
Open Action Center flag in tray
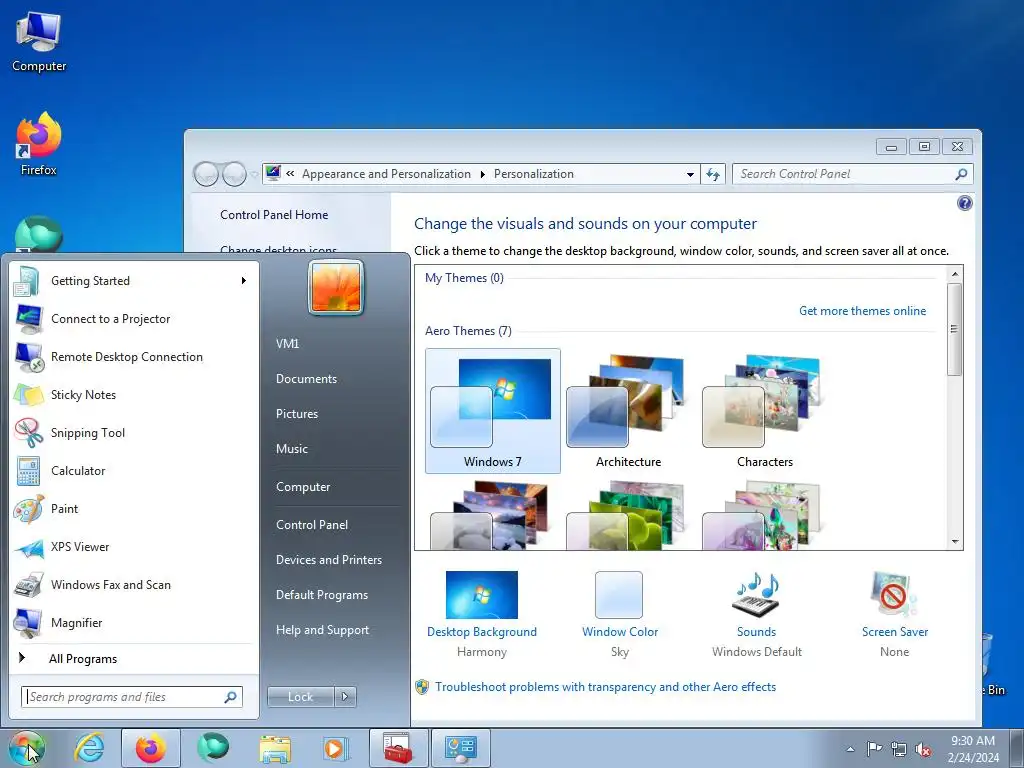pos(874,748)
